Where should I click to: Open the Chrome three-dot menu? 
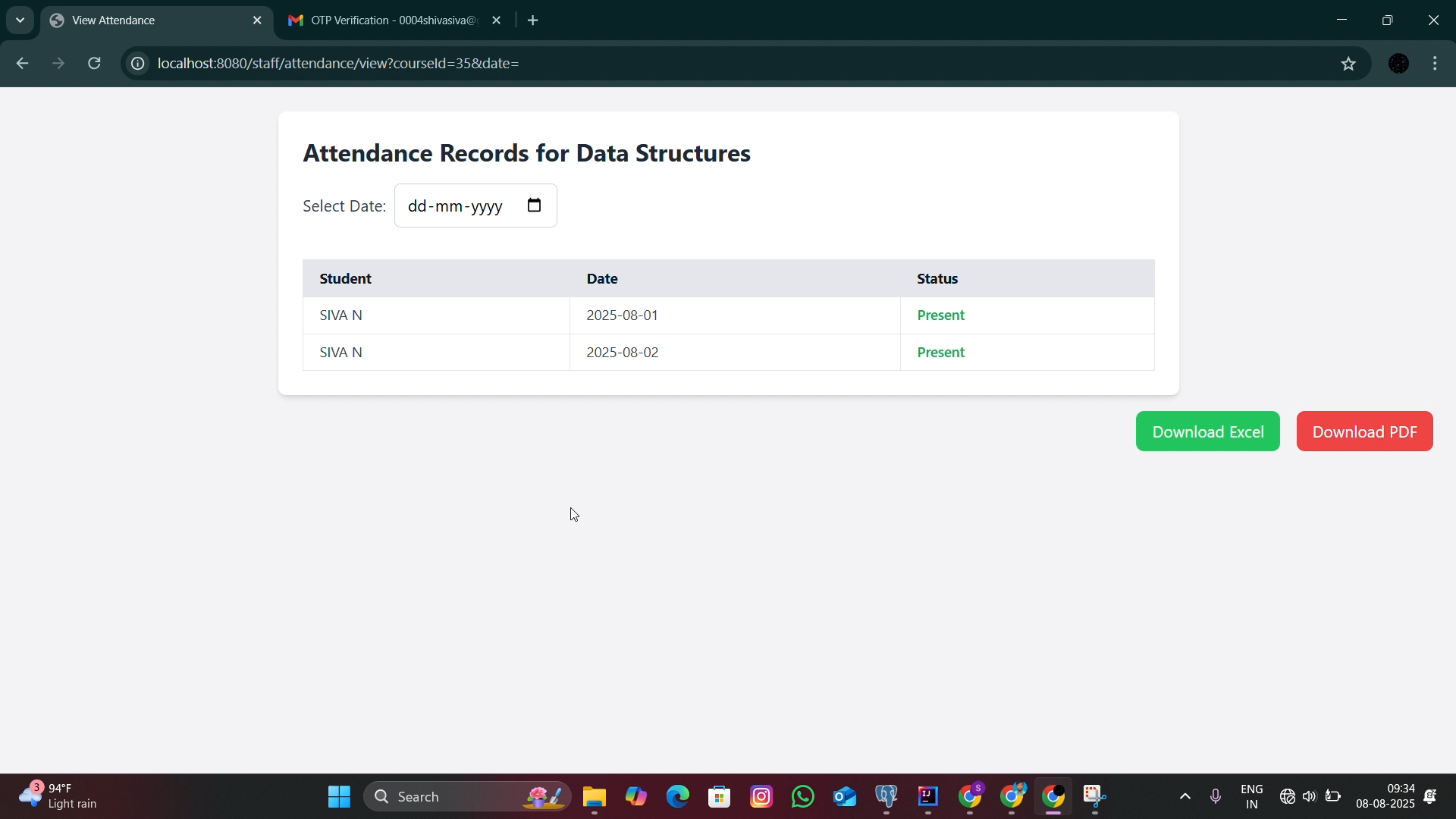coord(1436,64)
